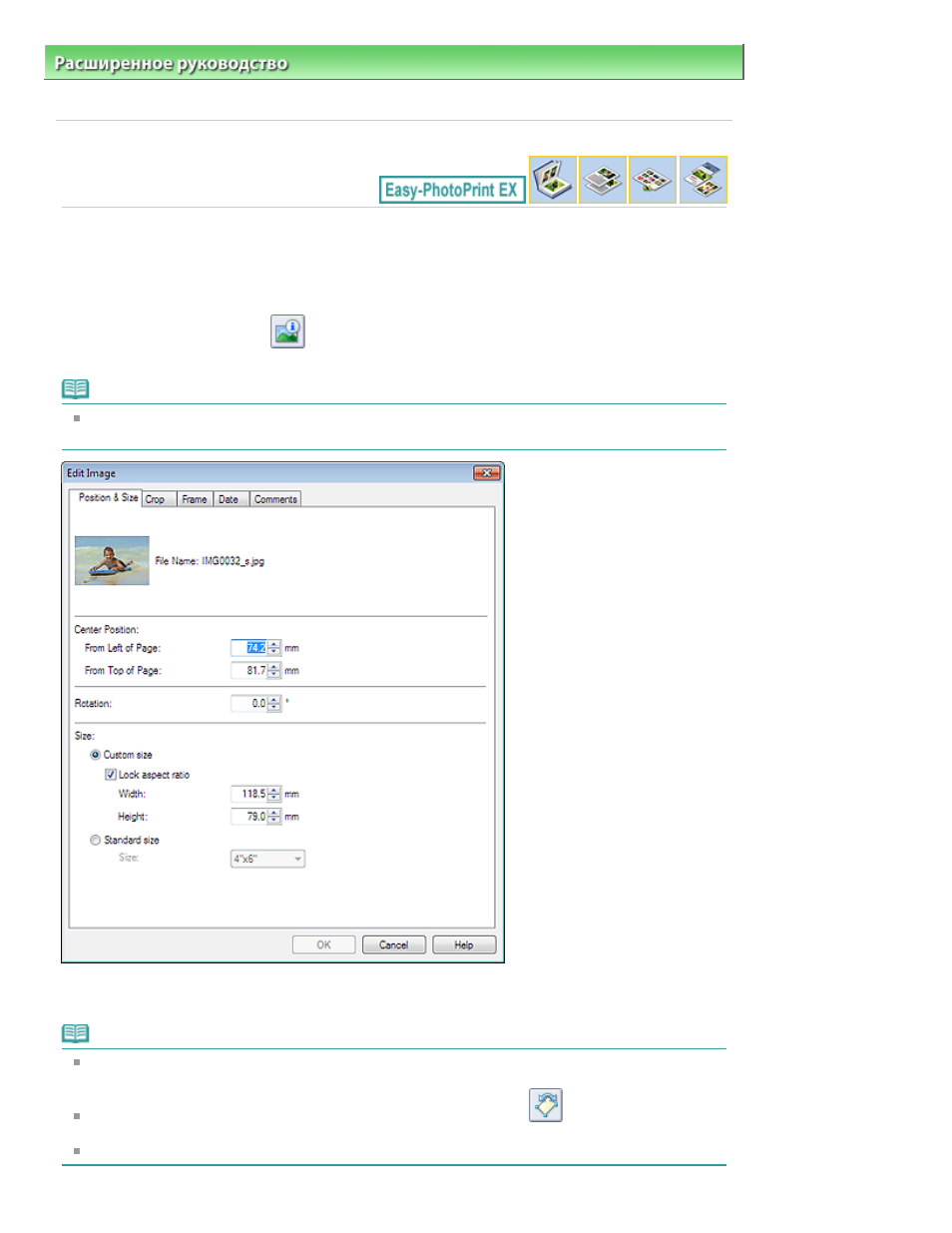Click the Rotation value field
The height and width of the screenshot is (1233, 952).
pyautogui.click(x=248, y=704)
